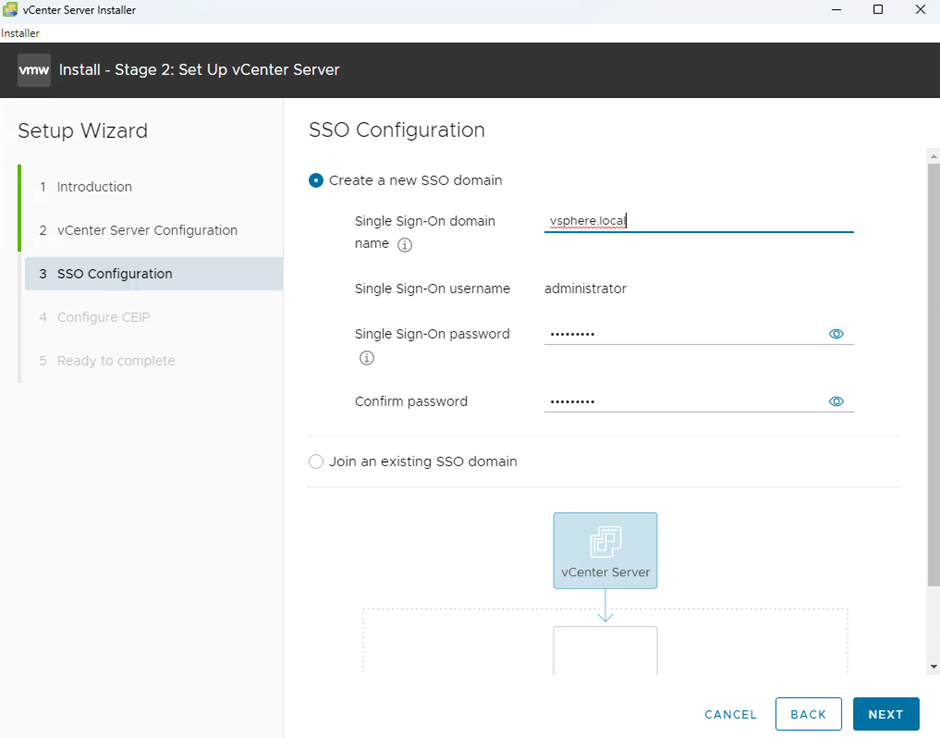Click the BACK button

coord(808,714)
